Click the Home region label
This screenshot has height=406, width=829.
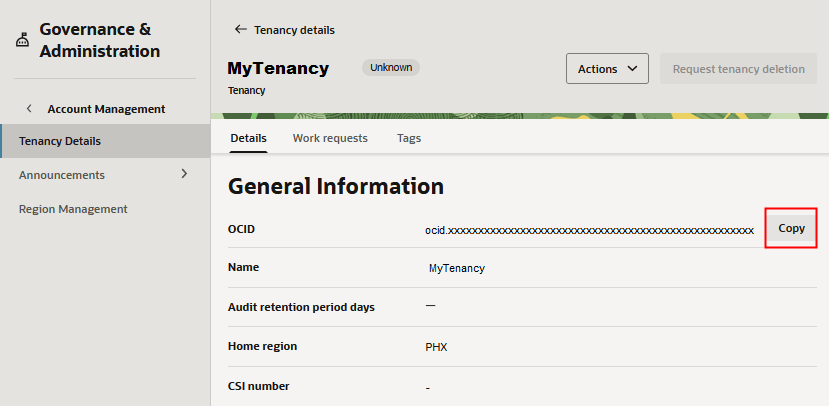pos(262,346)
